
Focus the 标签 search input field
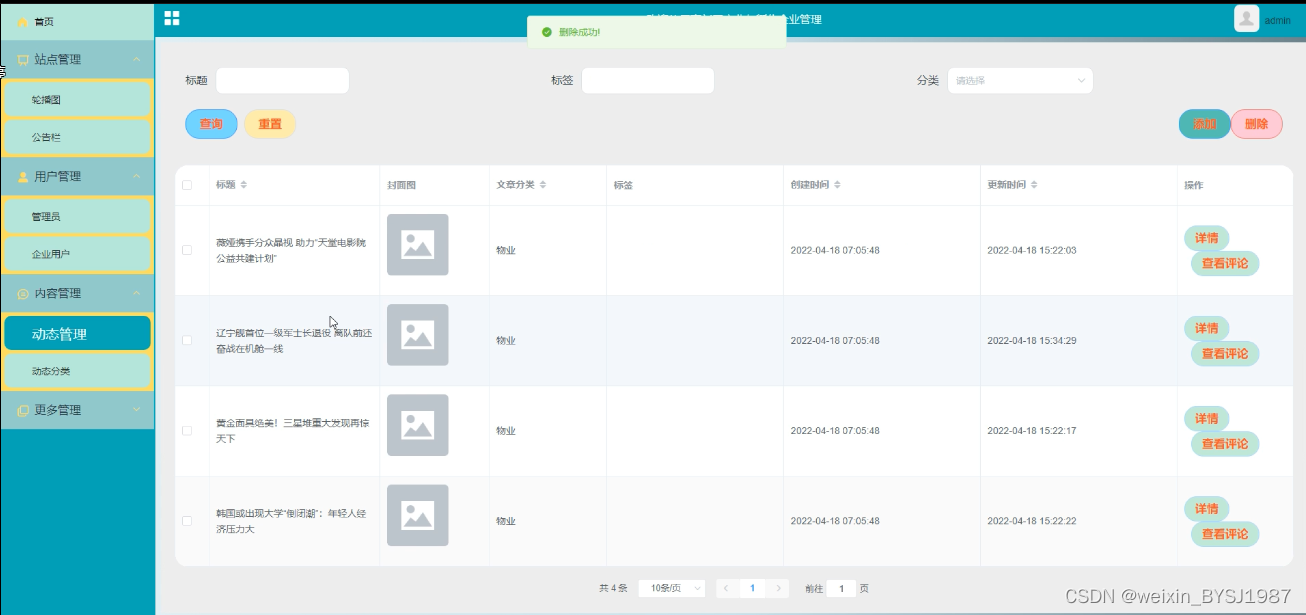(x=648, y=81)
